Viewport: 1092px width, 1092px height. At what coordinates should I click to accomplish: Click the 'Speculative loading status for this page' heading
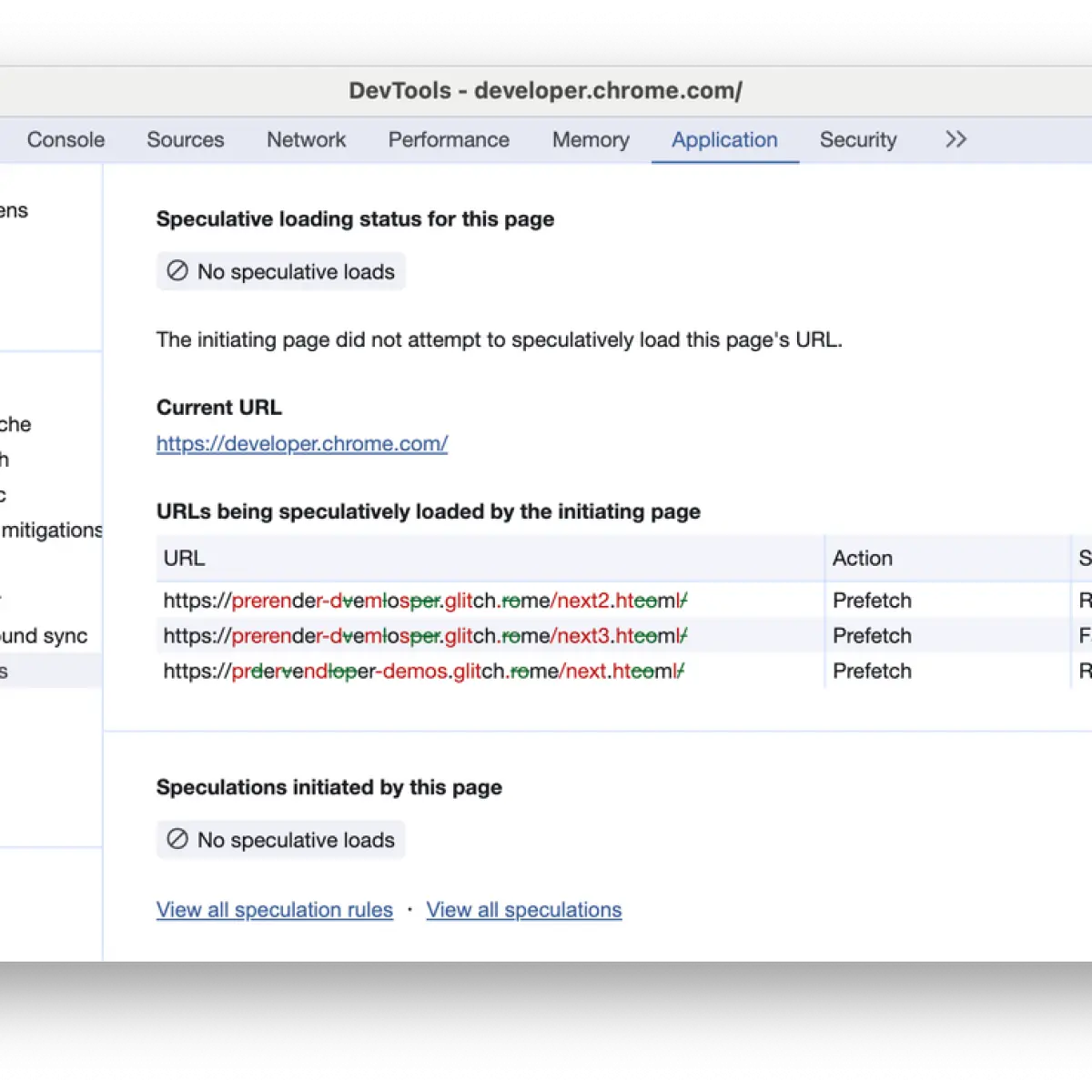tap(355, 219)
